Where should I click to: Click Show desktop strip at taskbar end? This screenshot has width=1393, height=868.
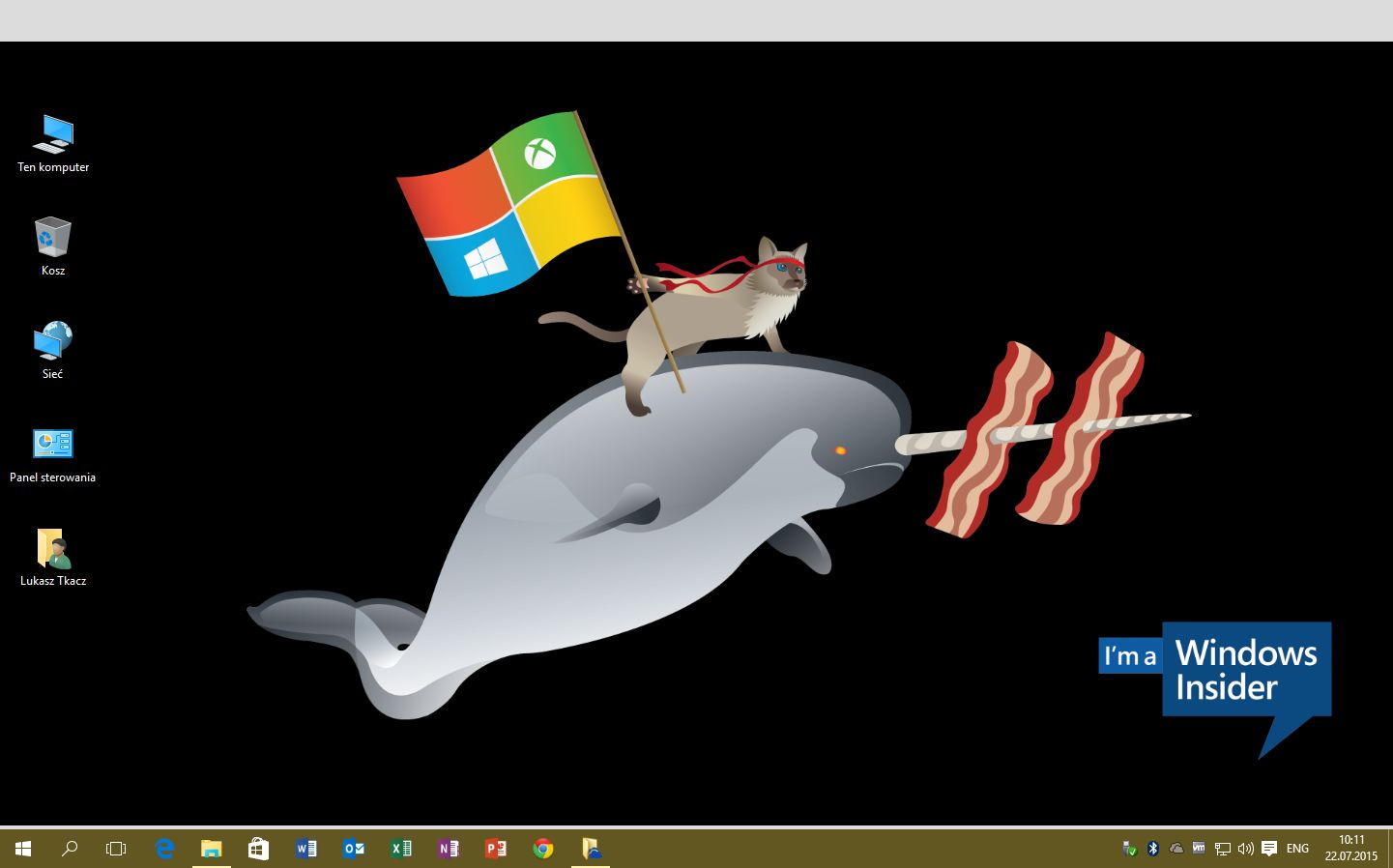[1390, 849]
